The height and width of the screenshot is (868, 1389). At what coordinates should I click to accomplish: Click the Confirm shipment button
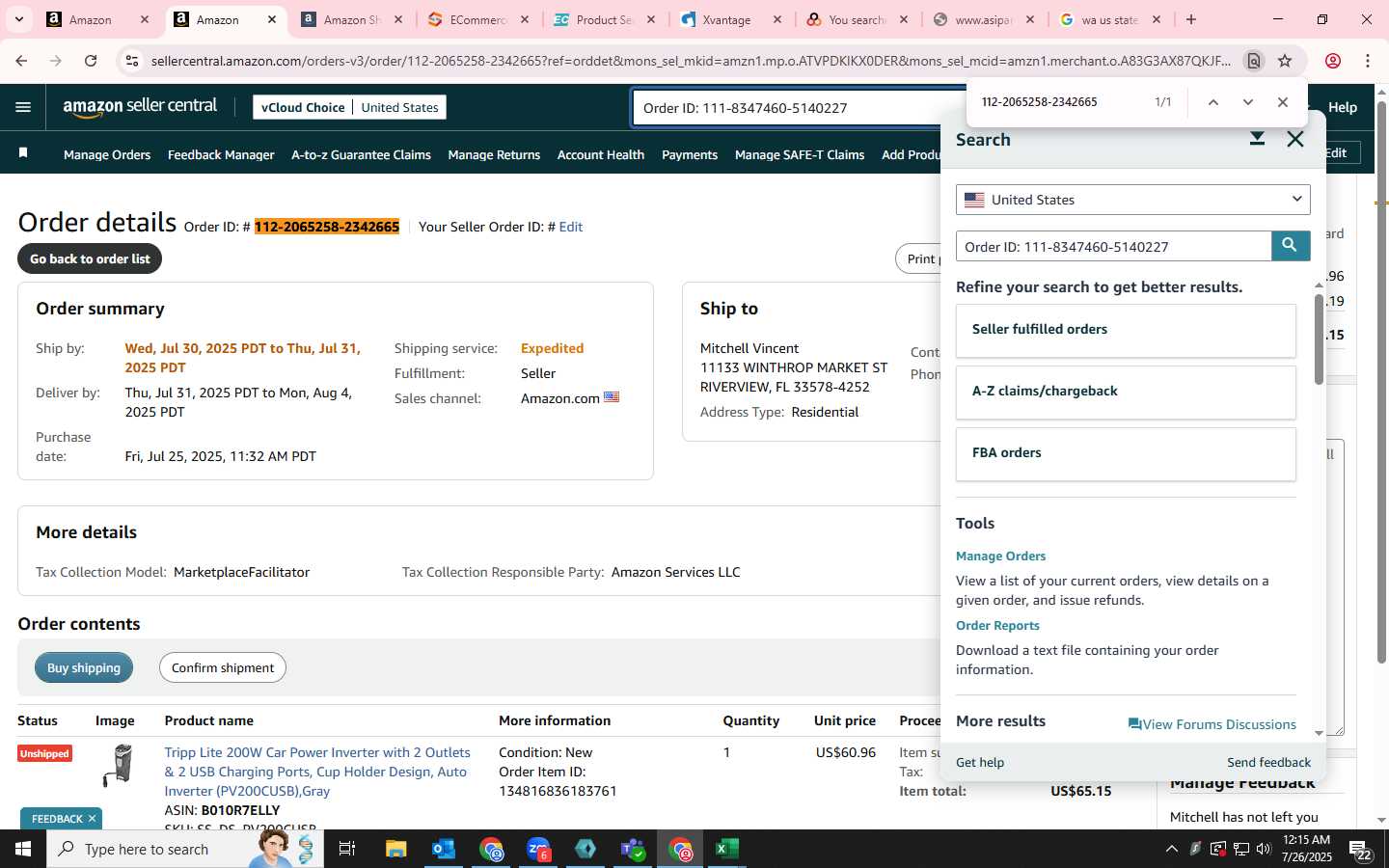point(223,667)
